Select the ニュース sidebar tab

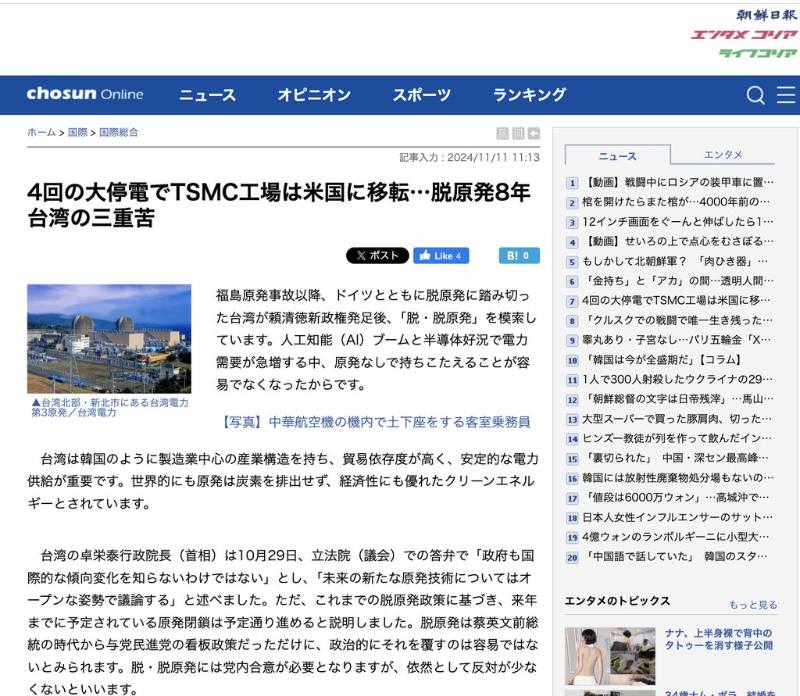[x=617, y=156]
